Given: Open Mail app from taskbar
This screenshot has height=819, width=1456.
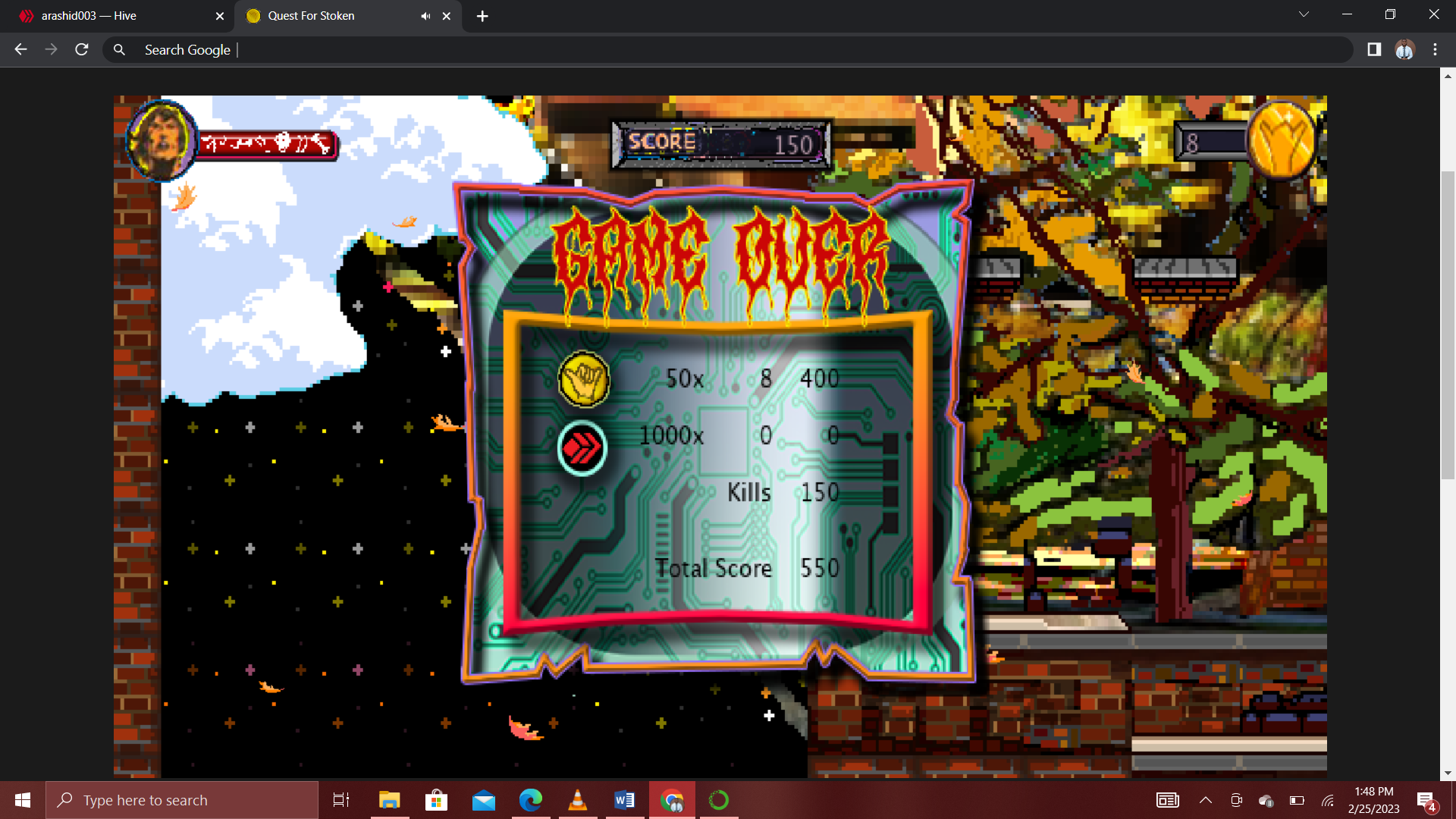Looking at the screenshot, I should coord(484,800).
